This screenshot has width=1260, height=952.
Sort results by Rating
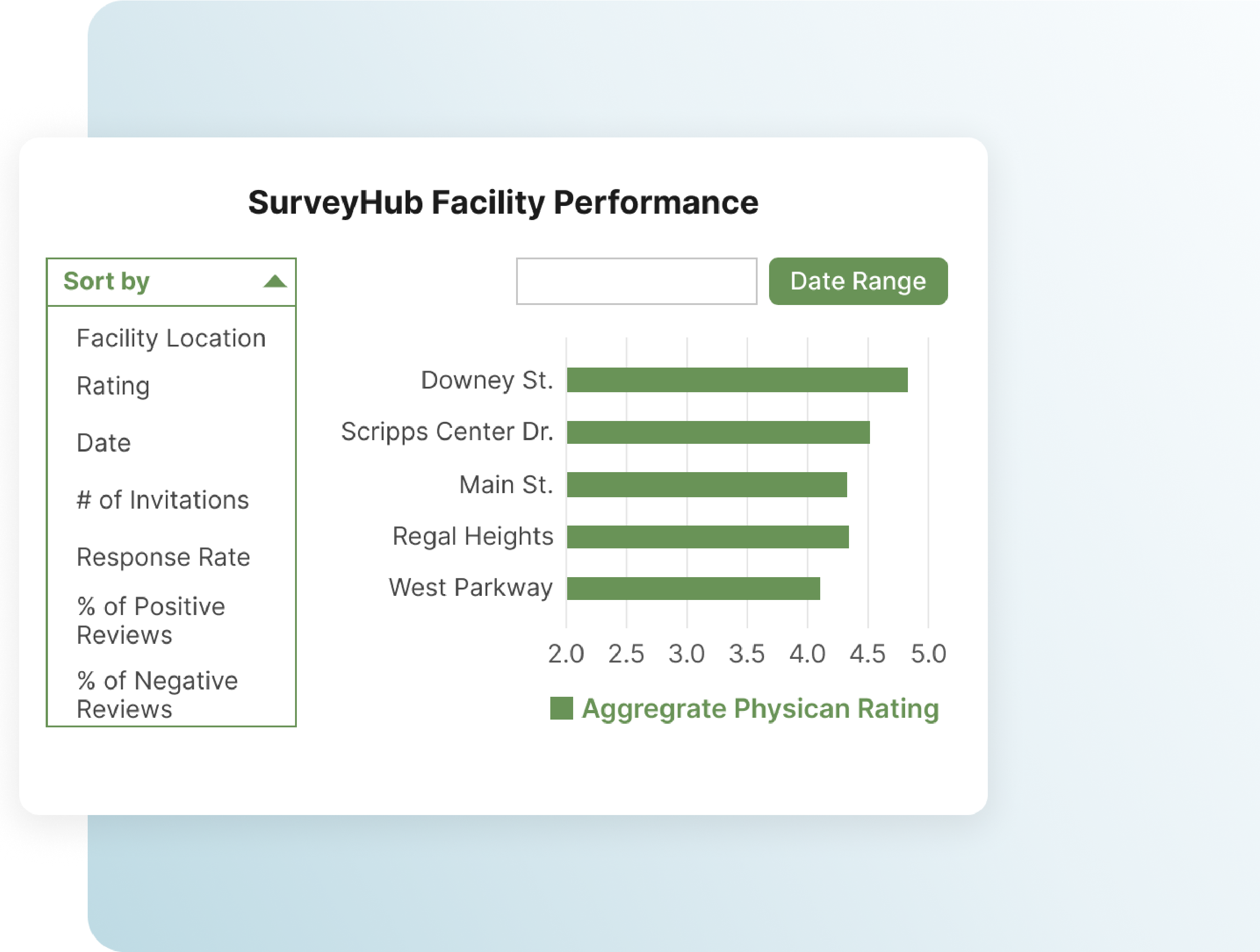(x=113, y=386)
